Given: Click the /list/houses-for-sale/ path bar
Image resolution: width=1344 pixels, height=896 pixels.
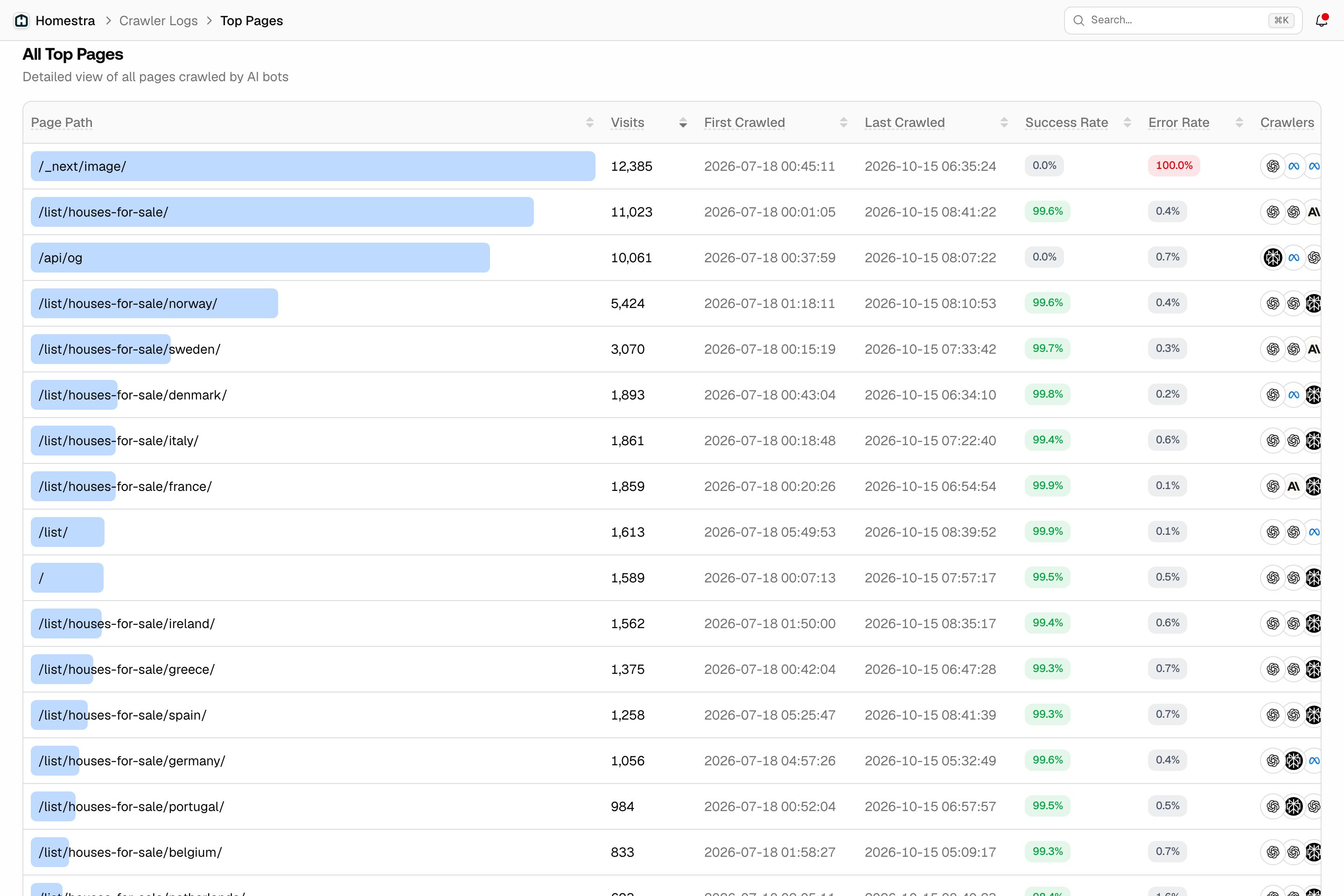Looking at the screenshot, I should point(282,212).
